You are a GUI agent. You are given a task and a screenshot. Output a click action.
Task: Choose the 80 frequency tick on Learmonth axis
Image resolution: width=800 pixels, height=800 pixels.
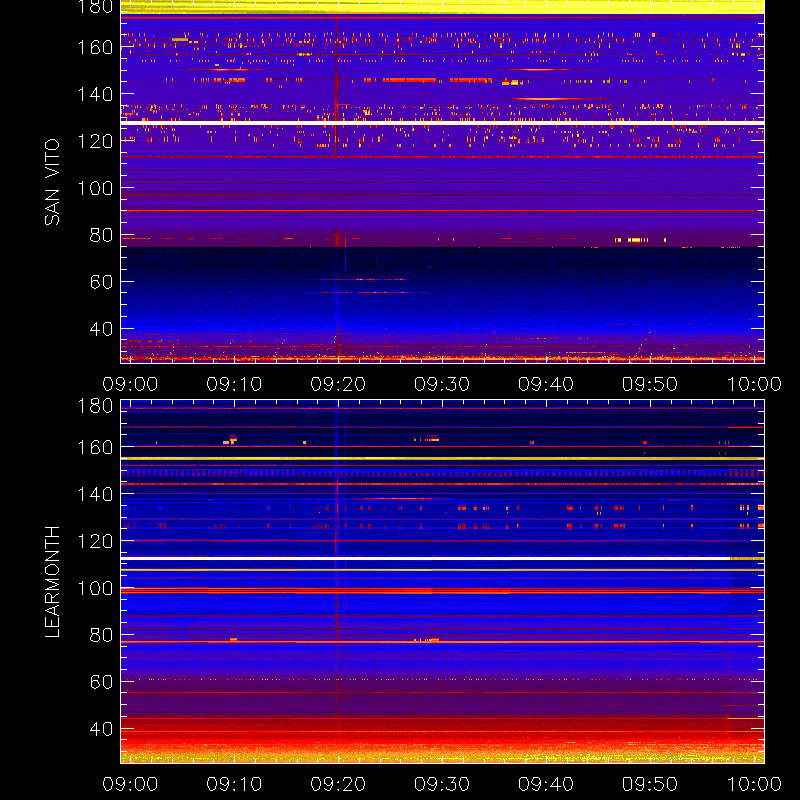[x=101, y=635]
